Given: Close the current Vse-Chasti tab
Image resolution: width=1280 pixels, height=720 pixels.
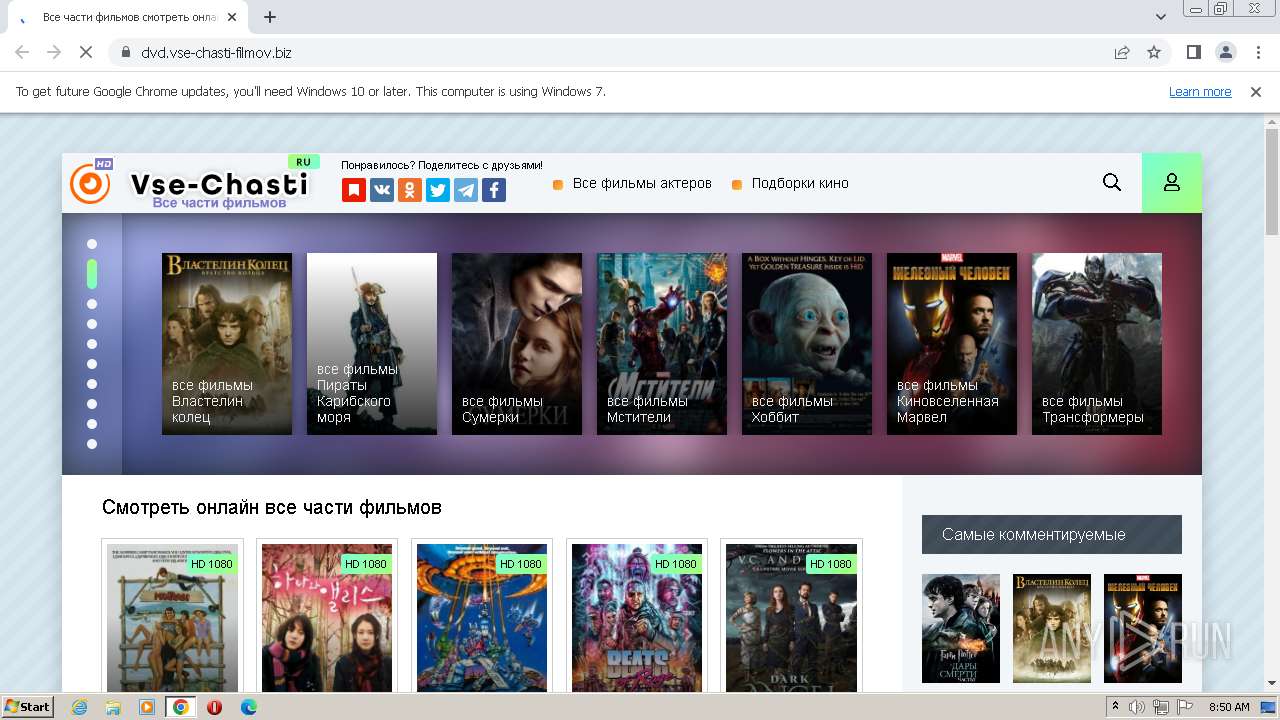Looking at the screenshot, I should pyautogui.click(x=232, y=17).
